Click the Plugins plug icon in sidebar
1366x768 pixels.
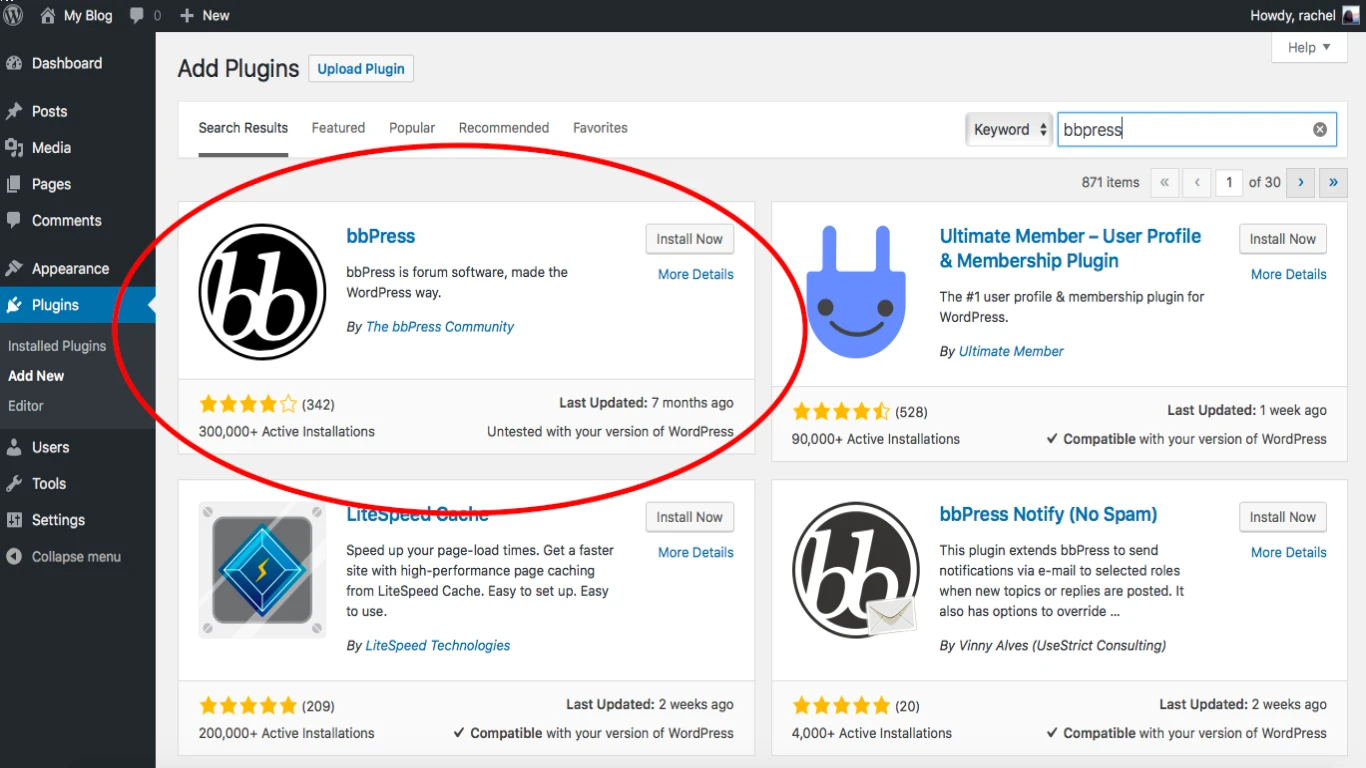click(x=14, y=305)
